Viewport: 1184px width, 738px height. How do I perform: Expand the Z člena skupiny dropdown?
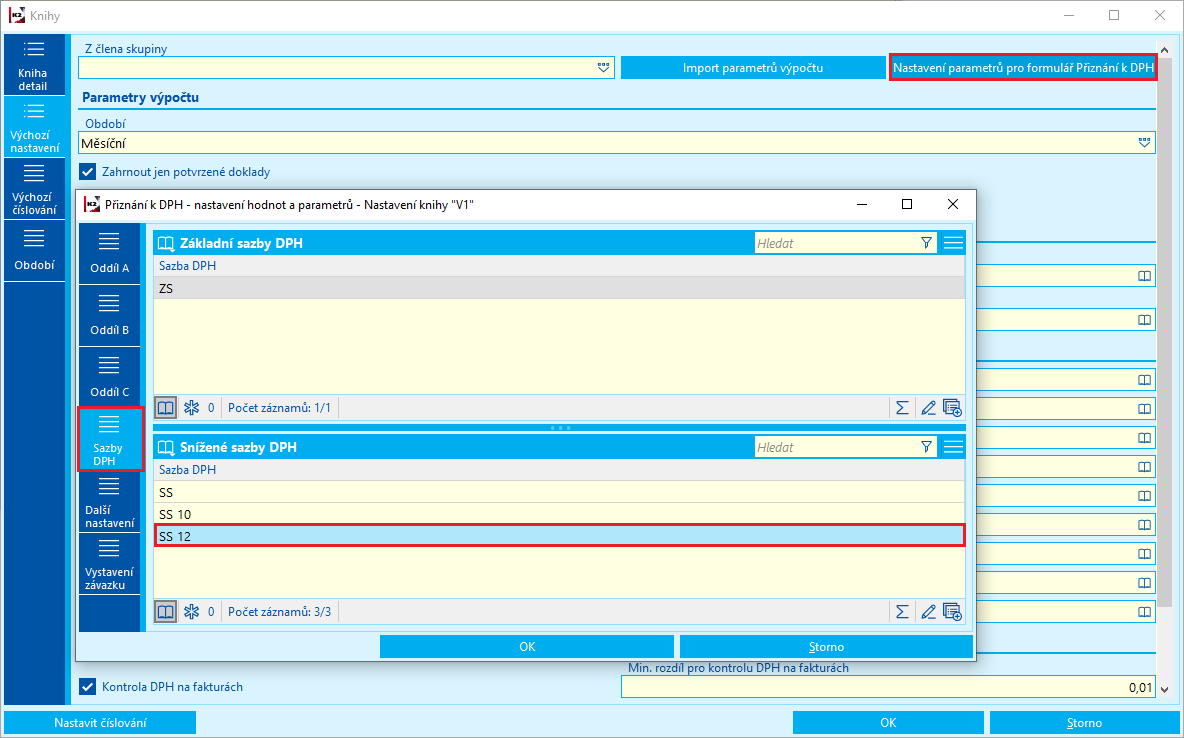pyautogui.click(x=603, y=67)
